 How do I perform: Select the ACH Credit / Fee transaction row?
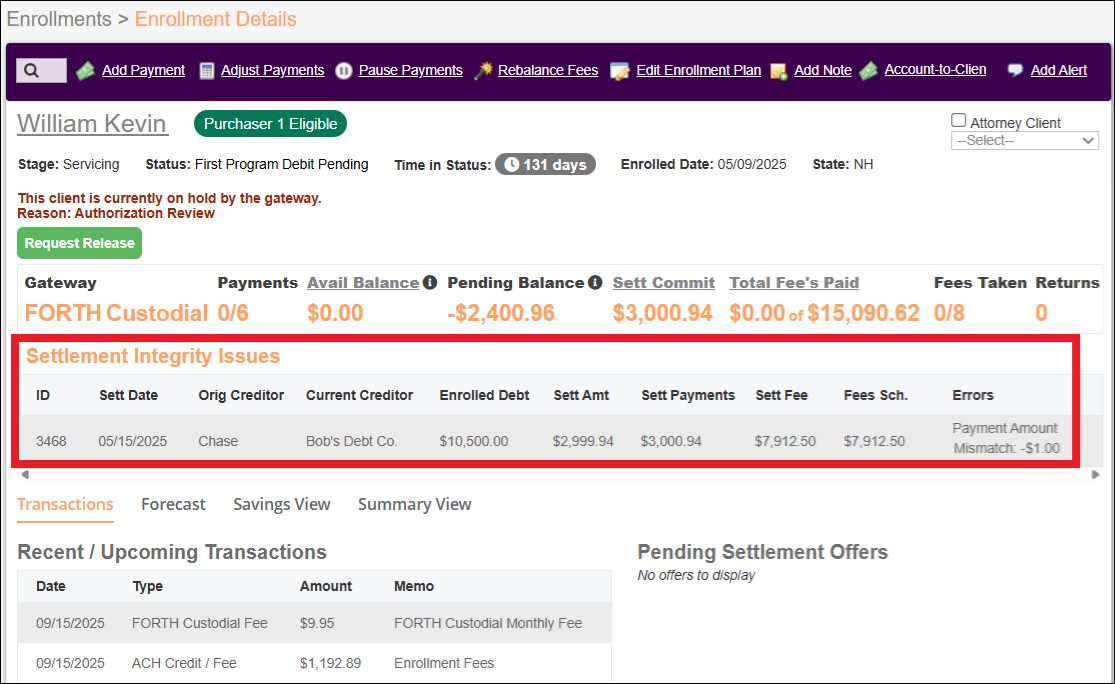point(314,663)
